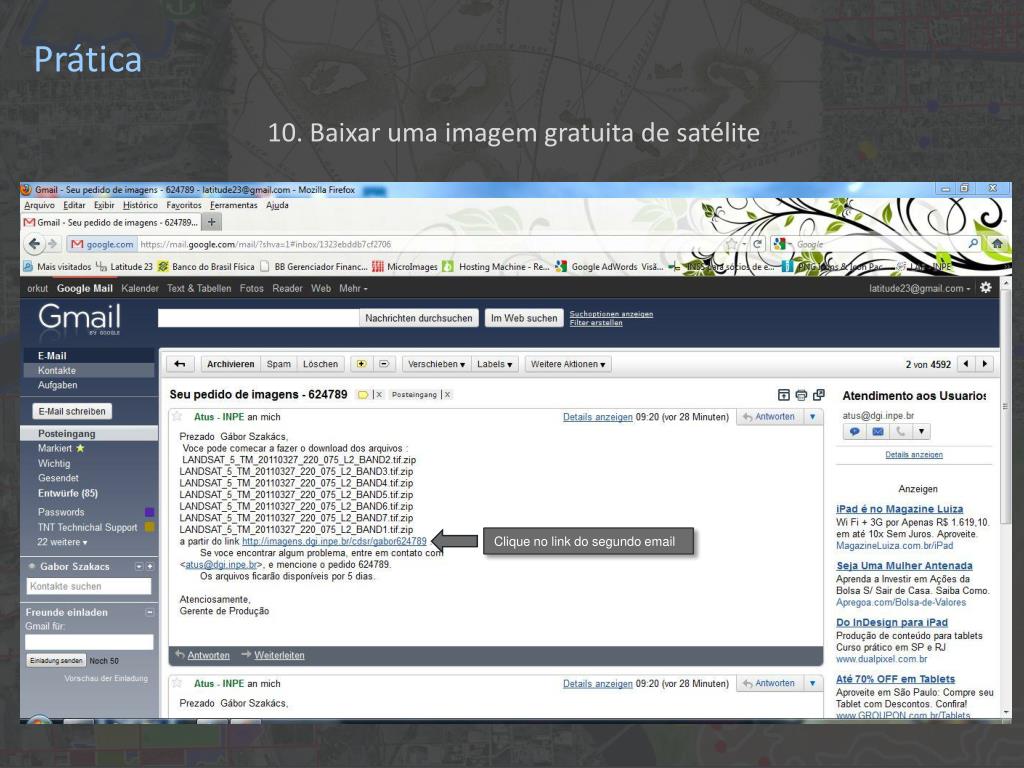Image resolution: width=1024 pixels, height=768 pixels.
Task: Go back with the Firefox back arrow
Action: click(34, 244)
